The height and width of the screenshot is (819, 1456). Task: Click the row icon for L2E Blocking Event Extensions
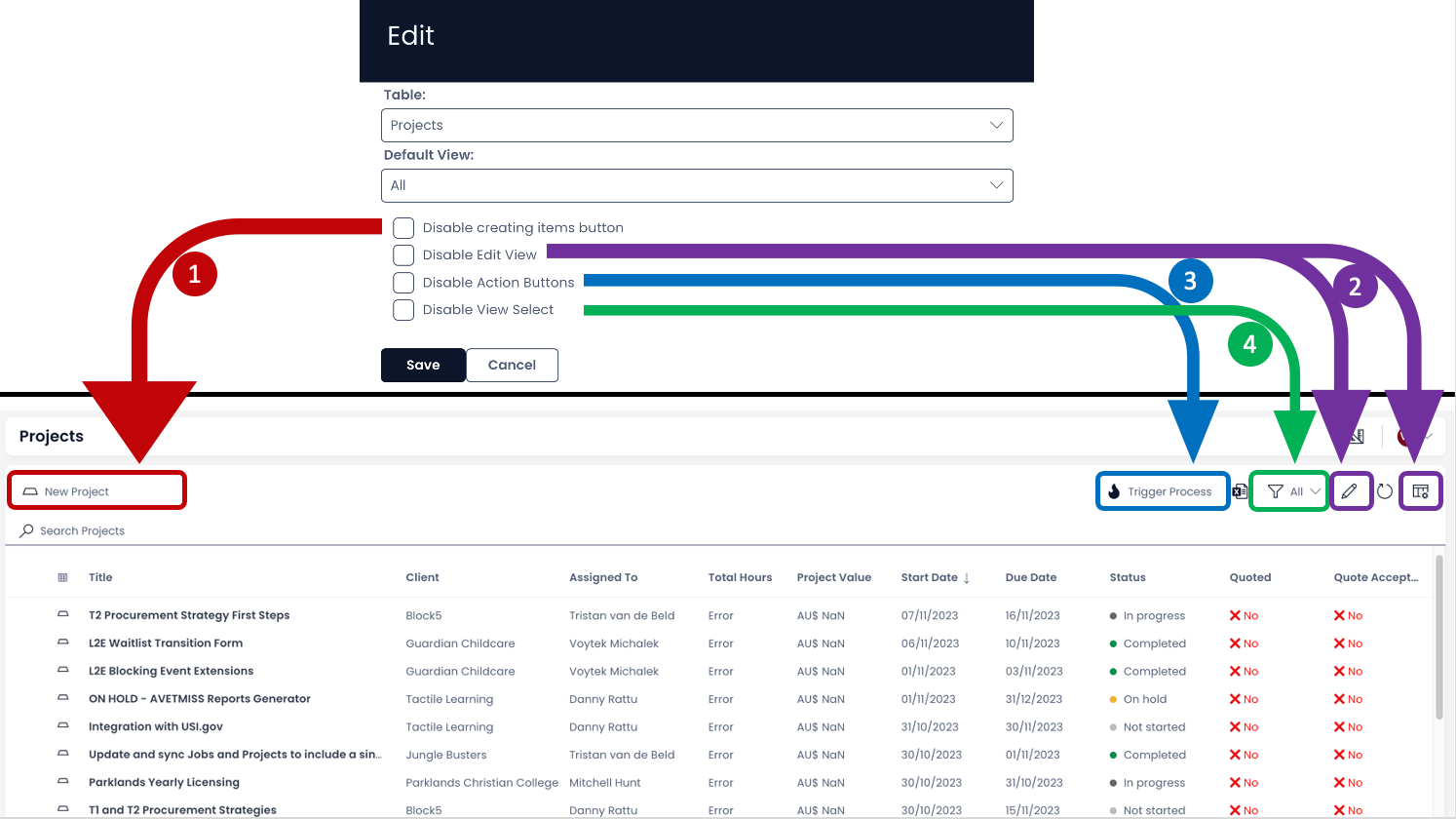pos(63,671)
